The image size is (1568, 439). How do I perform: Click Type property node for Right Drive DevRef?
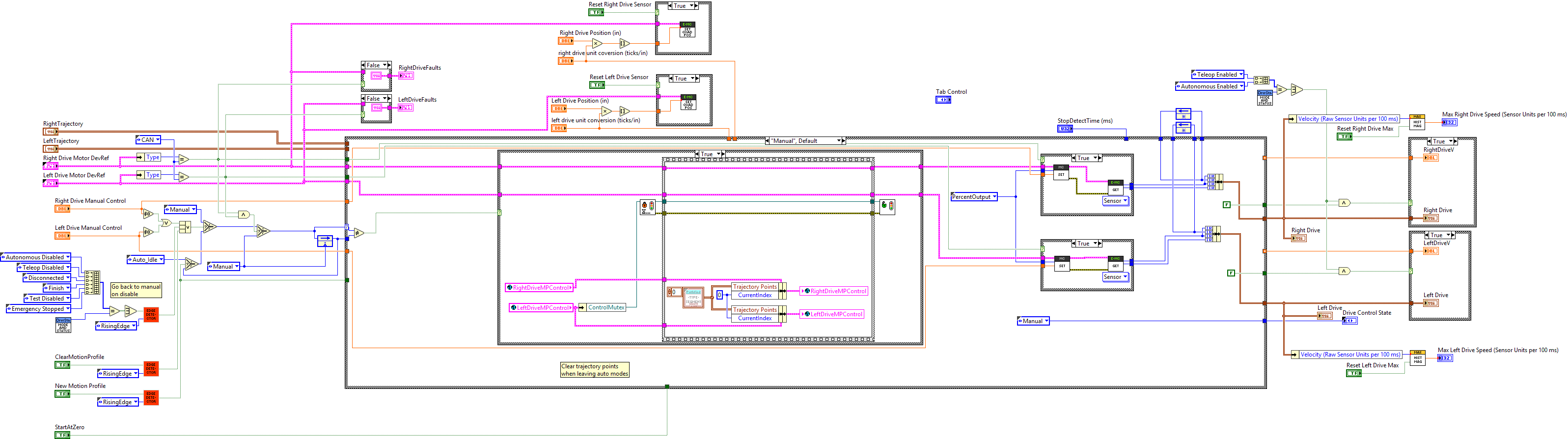pos(149,157)
